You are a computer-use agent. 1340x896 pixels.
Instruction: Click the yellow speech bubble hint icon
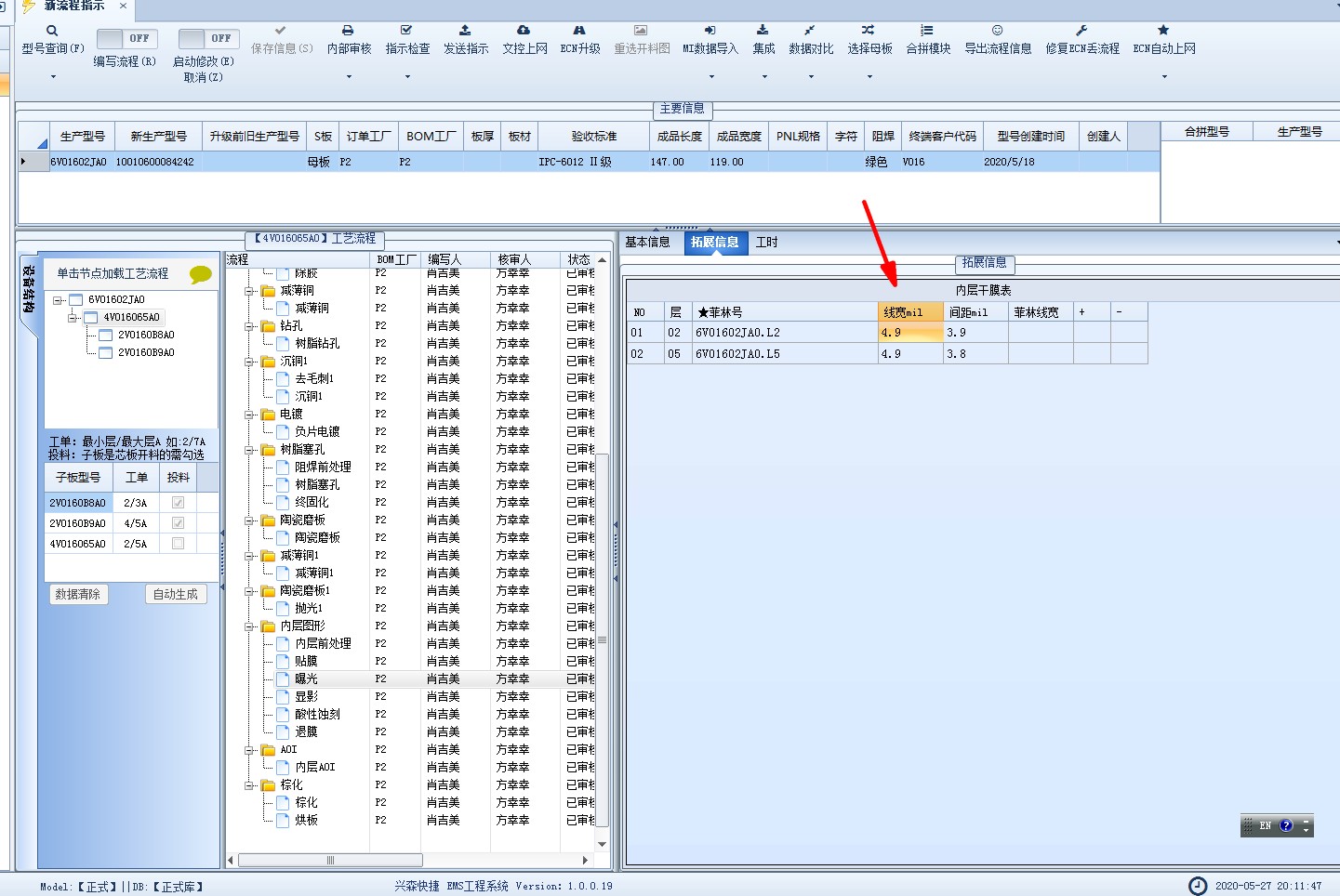click(201, 274)
